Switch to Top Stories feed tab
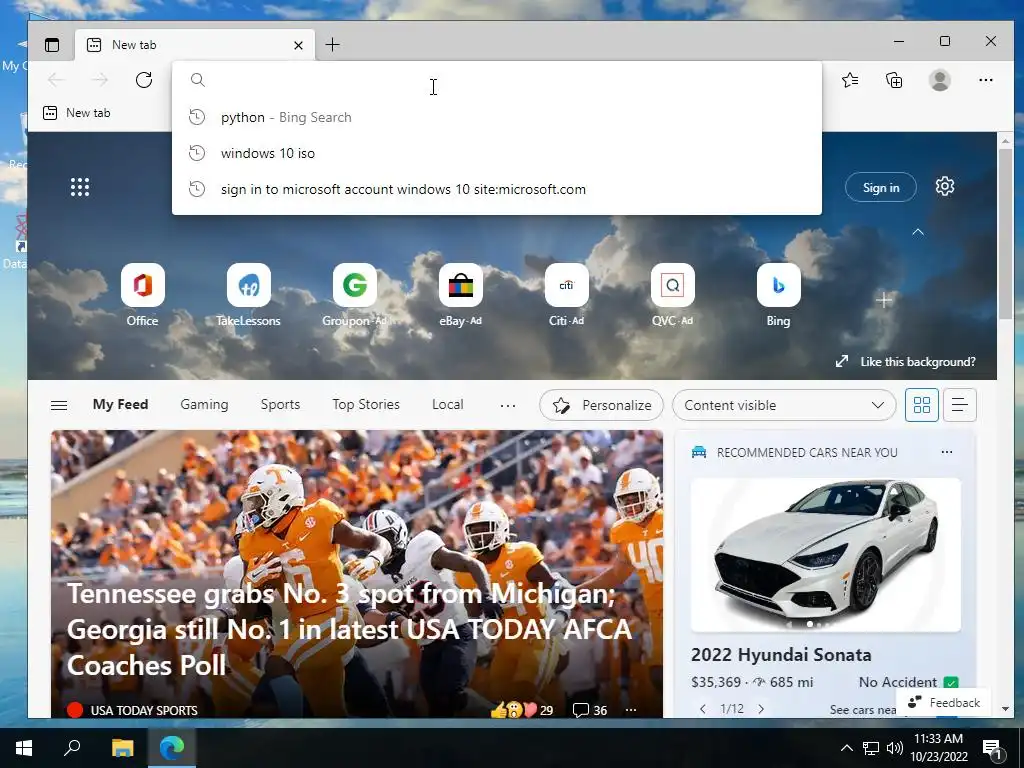Image resolution: width=1024 pixels, height=768 pixels. click(x=366, y=404)
